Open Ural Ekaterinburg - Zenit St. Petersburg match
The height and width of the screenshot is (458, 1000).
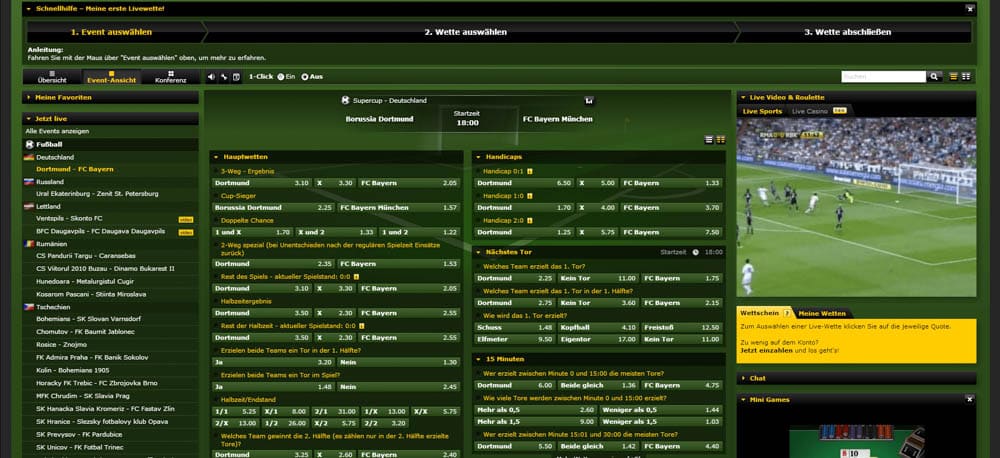pyautogui.click(x=98, y=194)
